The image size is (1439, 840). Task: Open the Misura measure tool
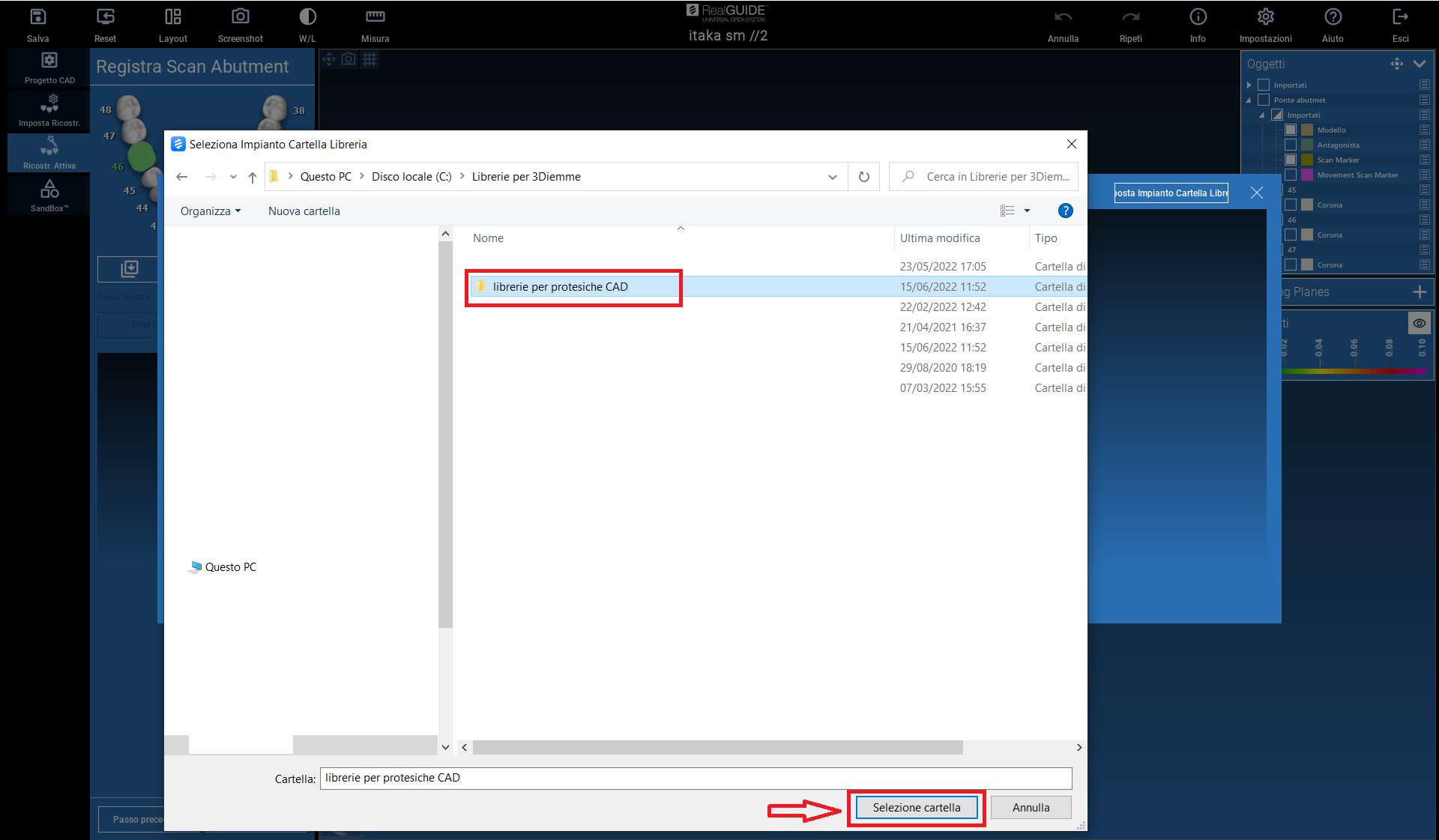coord(375,17)
